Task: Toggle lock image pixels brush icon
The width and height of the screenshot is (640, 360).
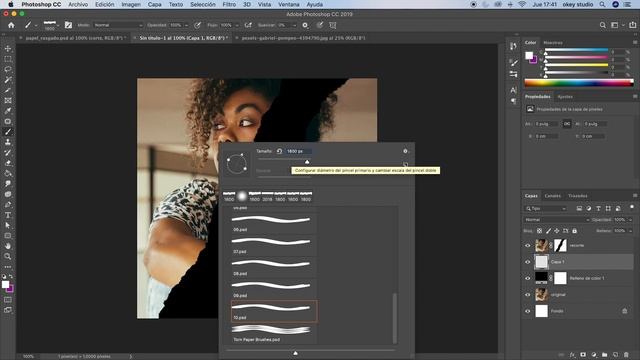Action: [548, 231]
